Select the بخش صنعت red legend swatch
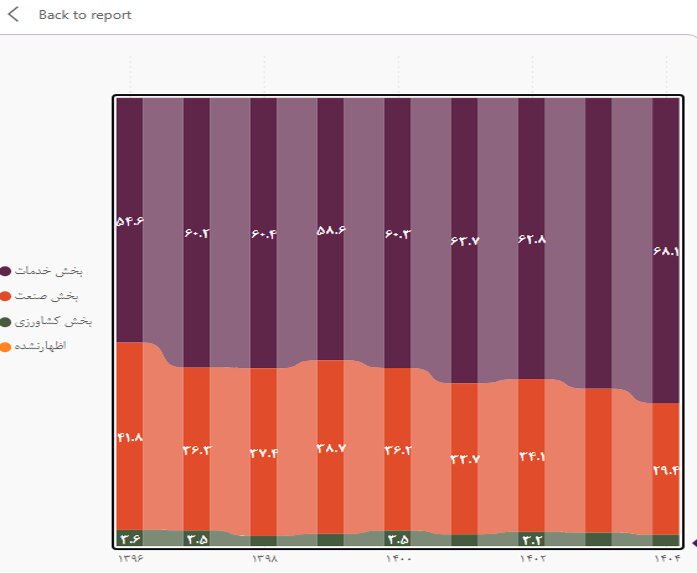The width and height of the screenshot is (697, 573). tap(5, 297)
